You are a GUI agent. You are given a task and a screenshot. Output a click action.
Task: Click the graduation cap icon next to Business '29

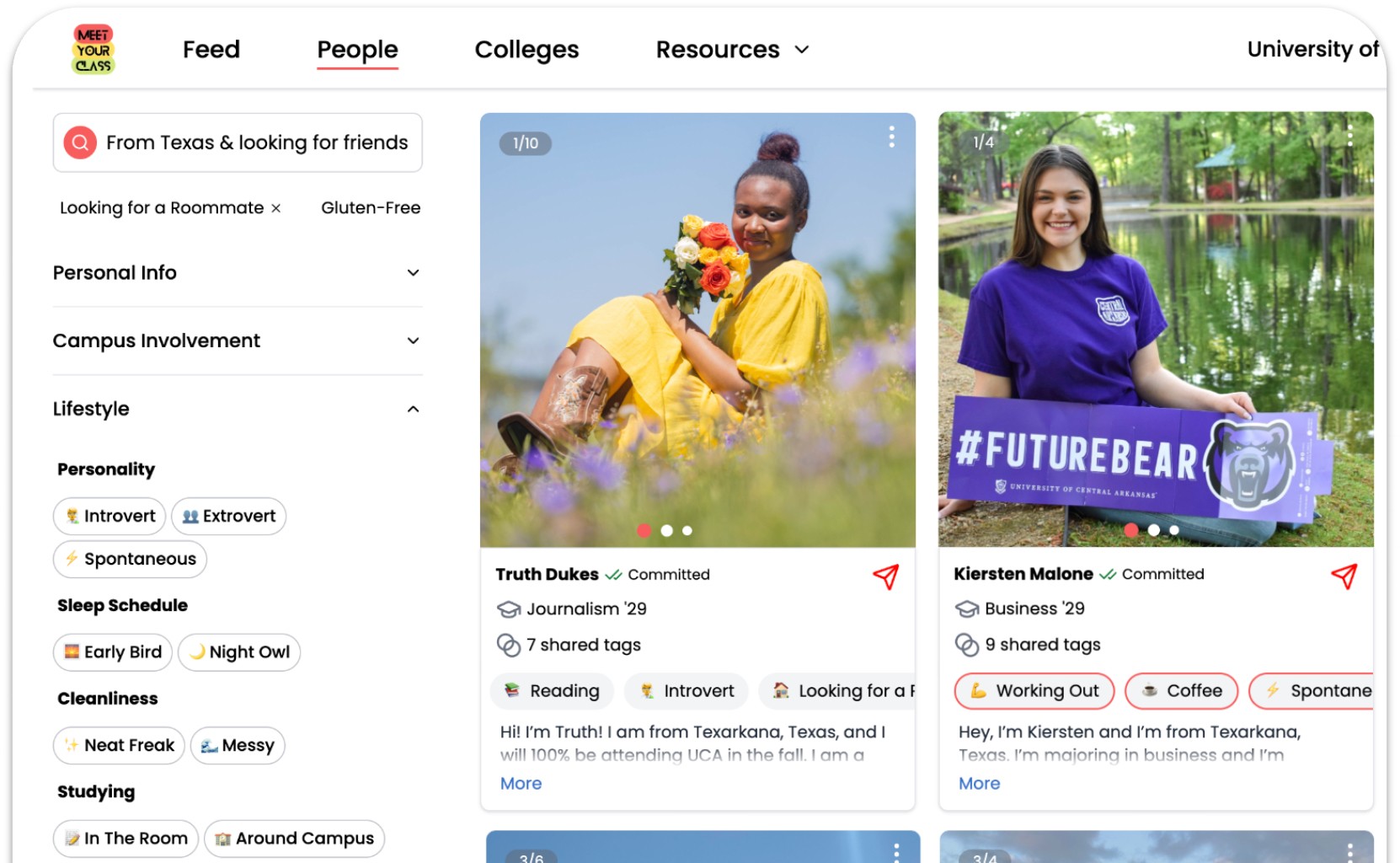coord(967,609)
